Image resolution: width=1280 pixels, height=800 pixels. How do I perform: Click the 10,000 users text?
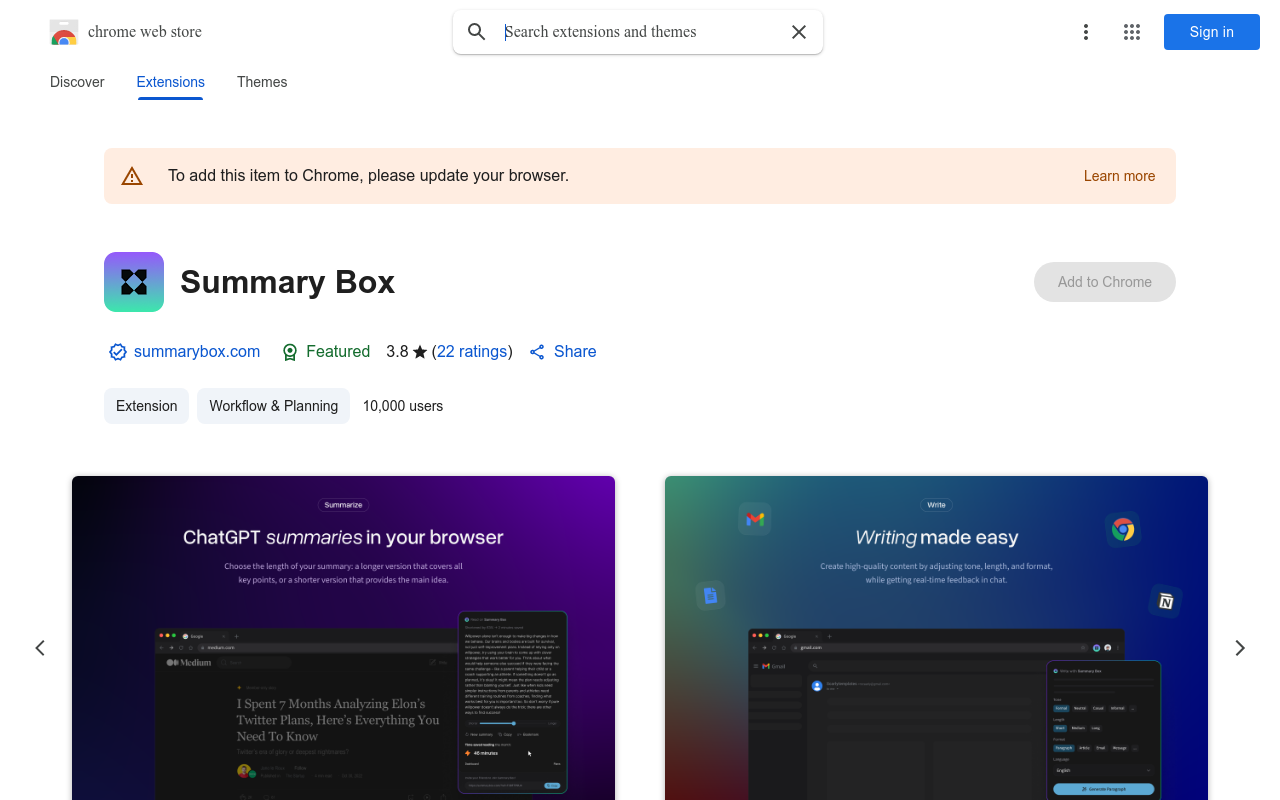pyautogui.click(x=403, y=406)
